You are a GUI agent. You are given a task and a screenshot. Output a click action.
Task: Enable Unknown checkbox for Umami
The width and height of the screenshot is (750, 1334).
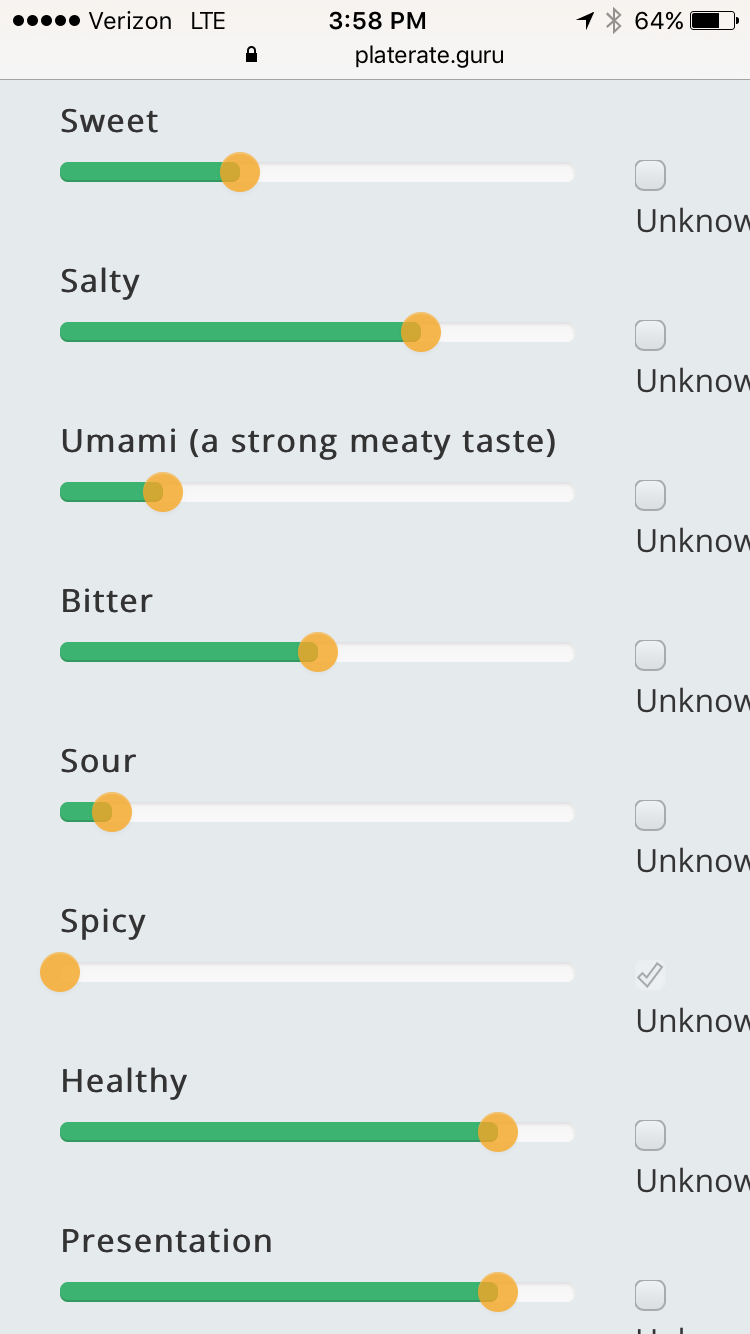(650, 495)
